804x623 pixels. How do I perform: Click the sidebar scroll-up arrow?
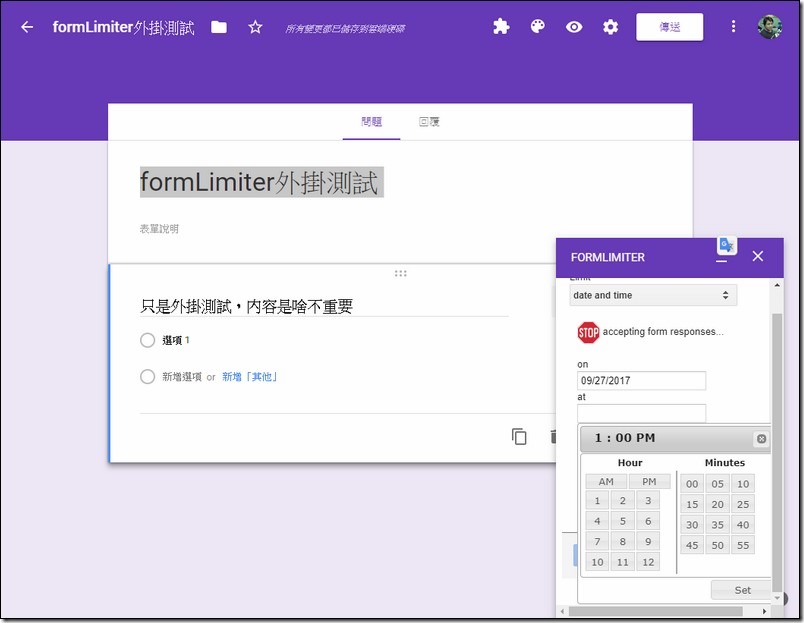point(777,285)
